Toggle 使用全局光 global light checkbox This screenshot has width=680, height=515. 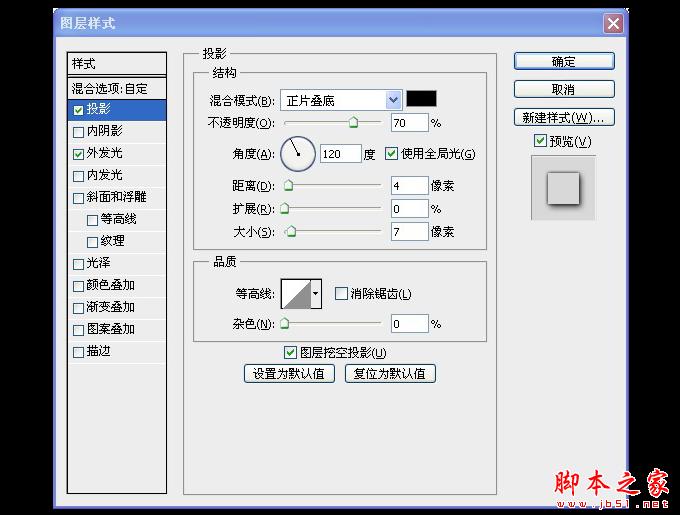pos(391,153)
